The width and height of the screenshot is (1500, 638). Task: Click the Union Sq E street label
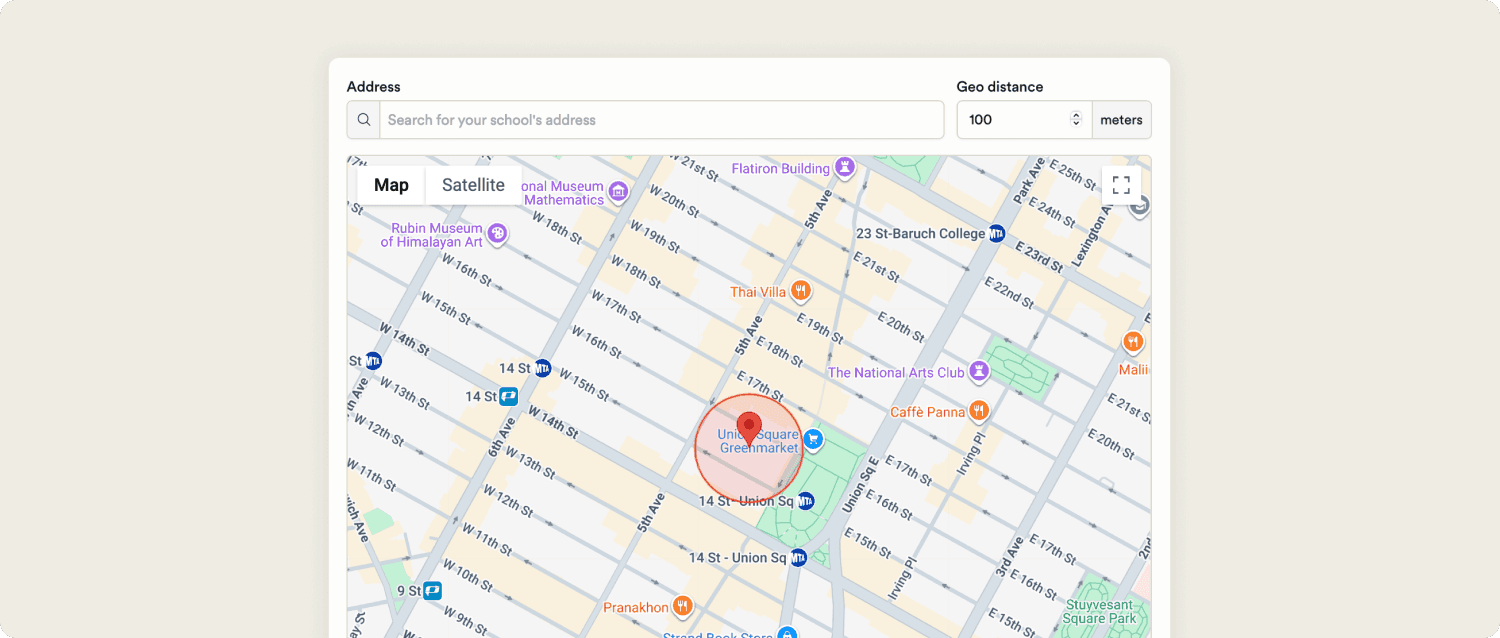tap(858, 486)
